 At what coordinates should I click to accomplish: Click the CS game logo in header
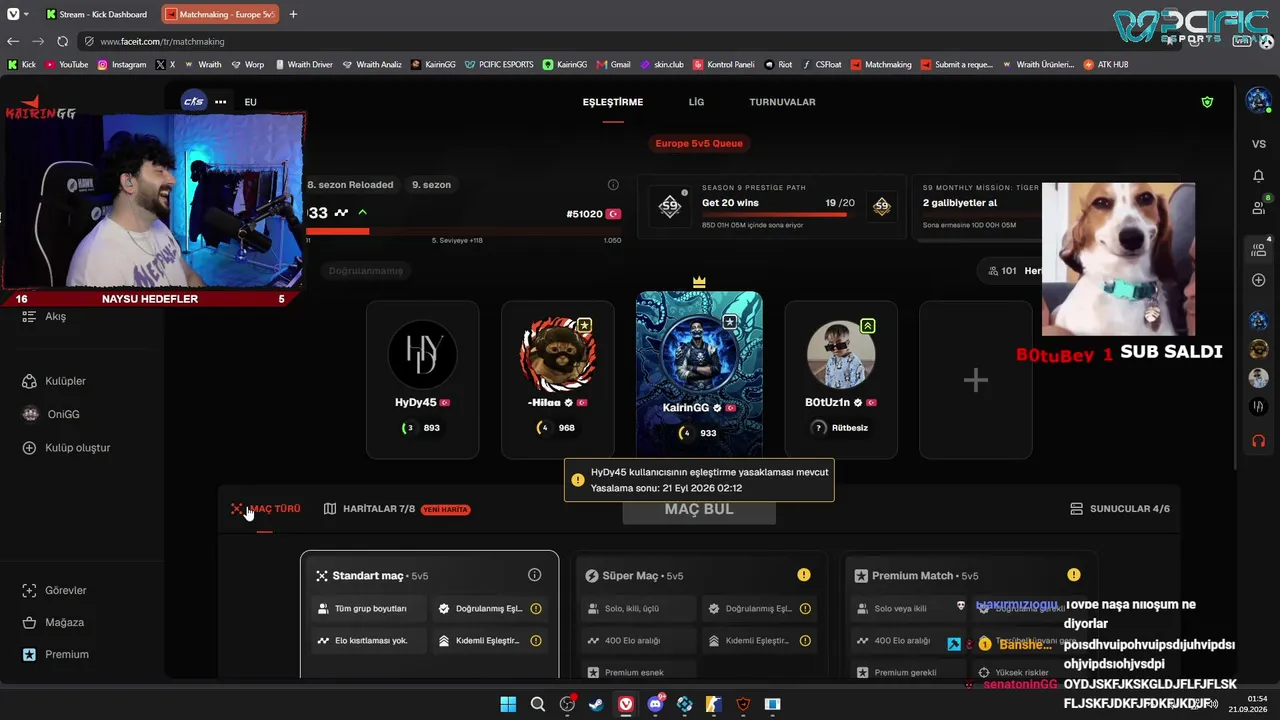pos(194,101)
